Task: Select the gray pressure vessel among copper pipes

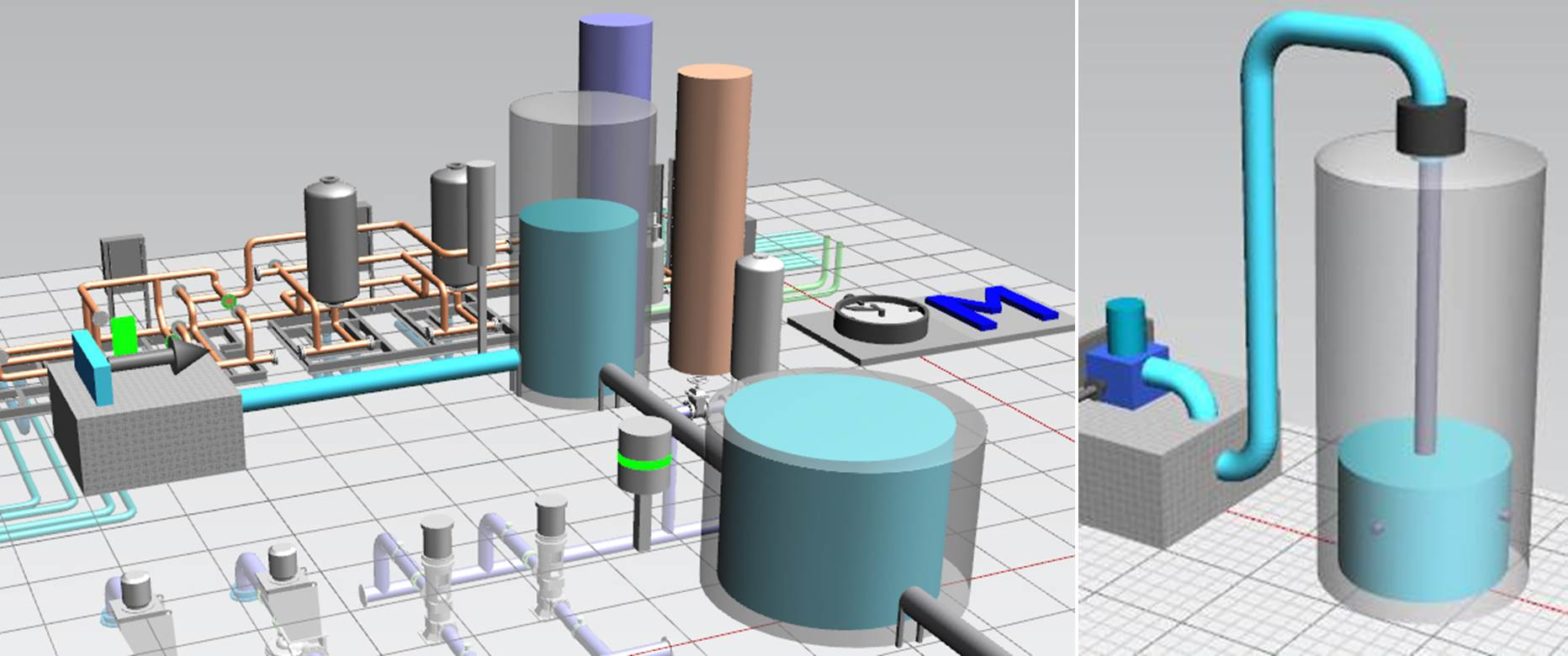Action: pyautogui.click(x=332, y=240)
